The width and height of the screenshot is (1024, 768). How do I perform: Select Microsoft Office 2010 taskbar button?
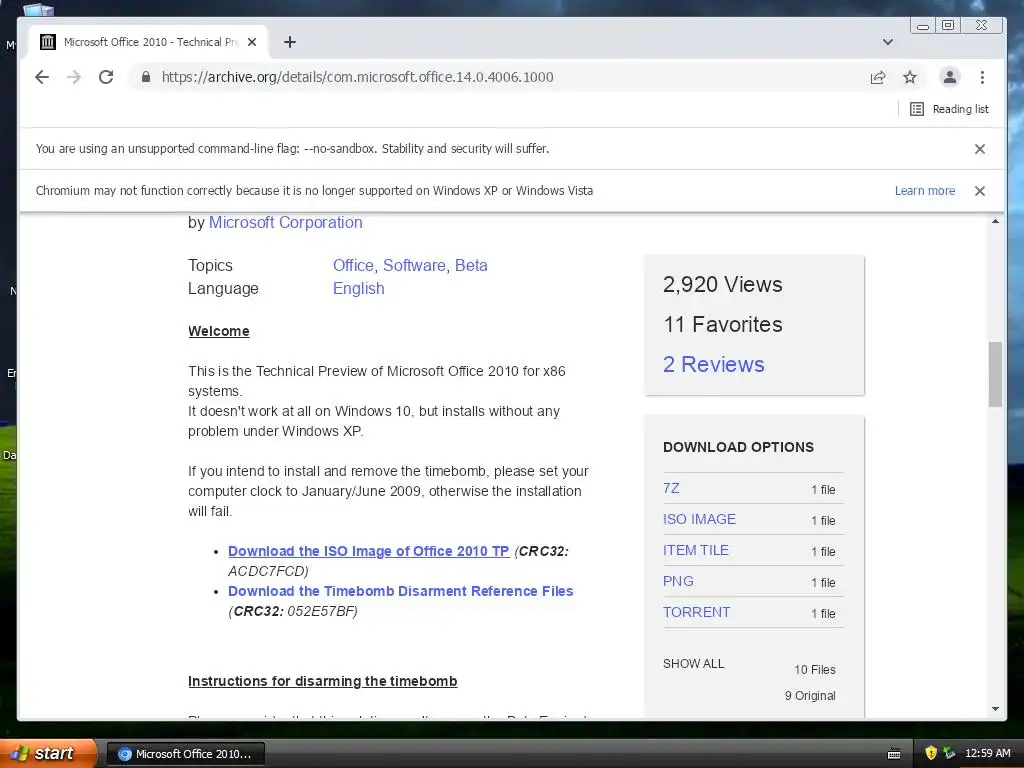pyautogui.click(x=185, y=754)
